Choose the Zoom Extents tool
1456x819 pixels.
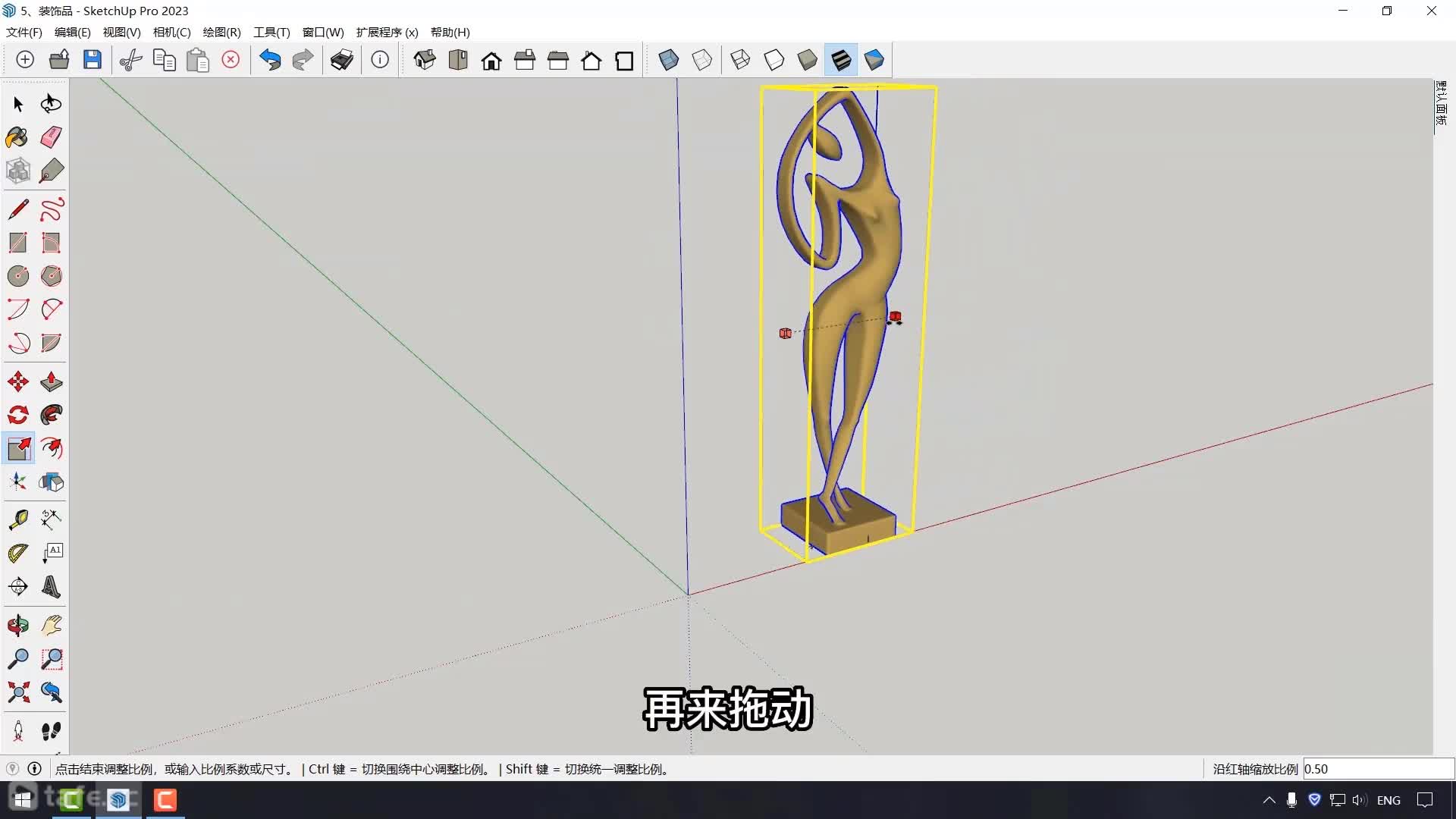click(18, 692)
